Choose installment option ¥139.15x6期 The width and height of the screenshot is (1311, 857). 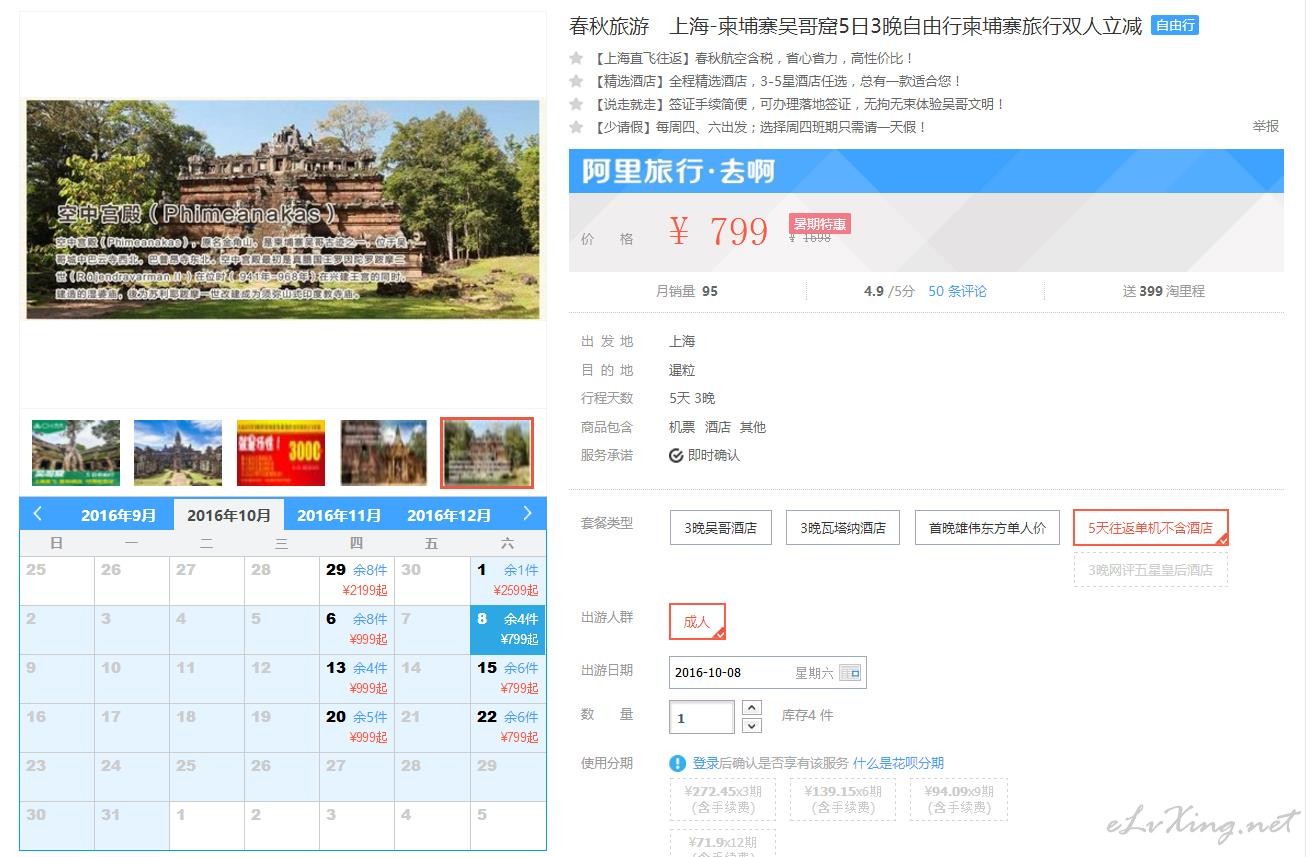coord(843,799)
